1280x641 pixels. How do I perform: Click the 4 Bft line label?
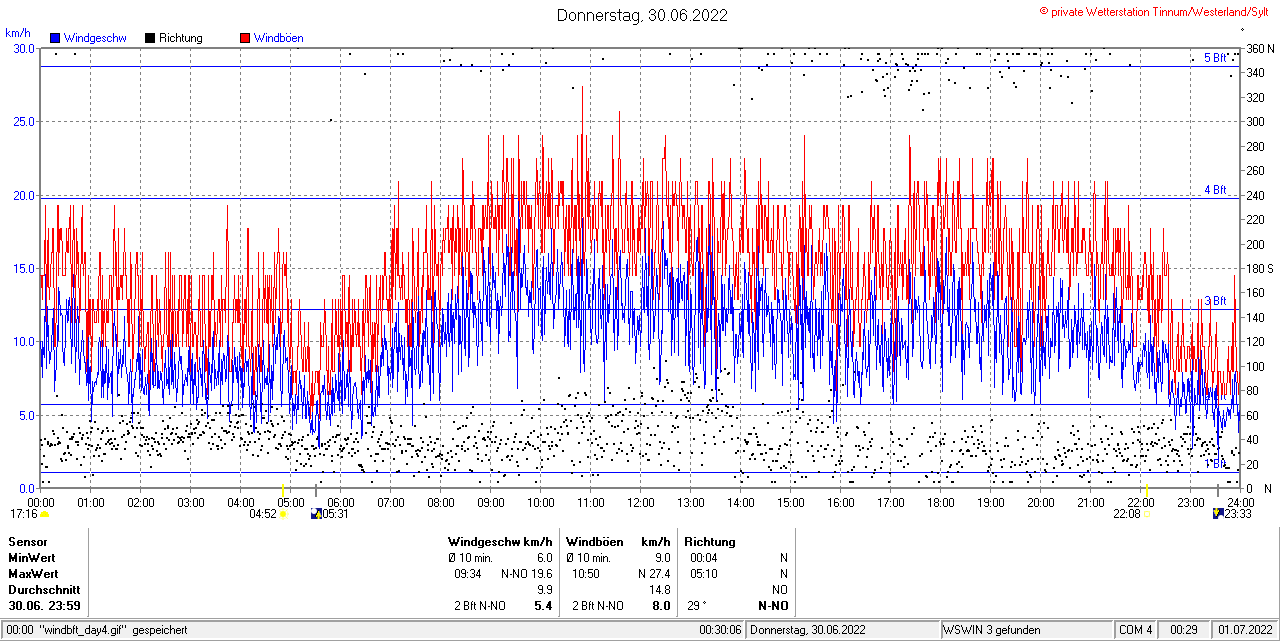1215,189
